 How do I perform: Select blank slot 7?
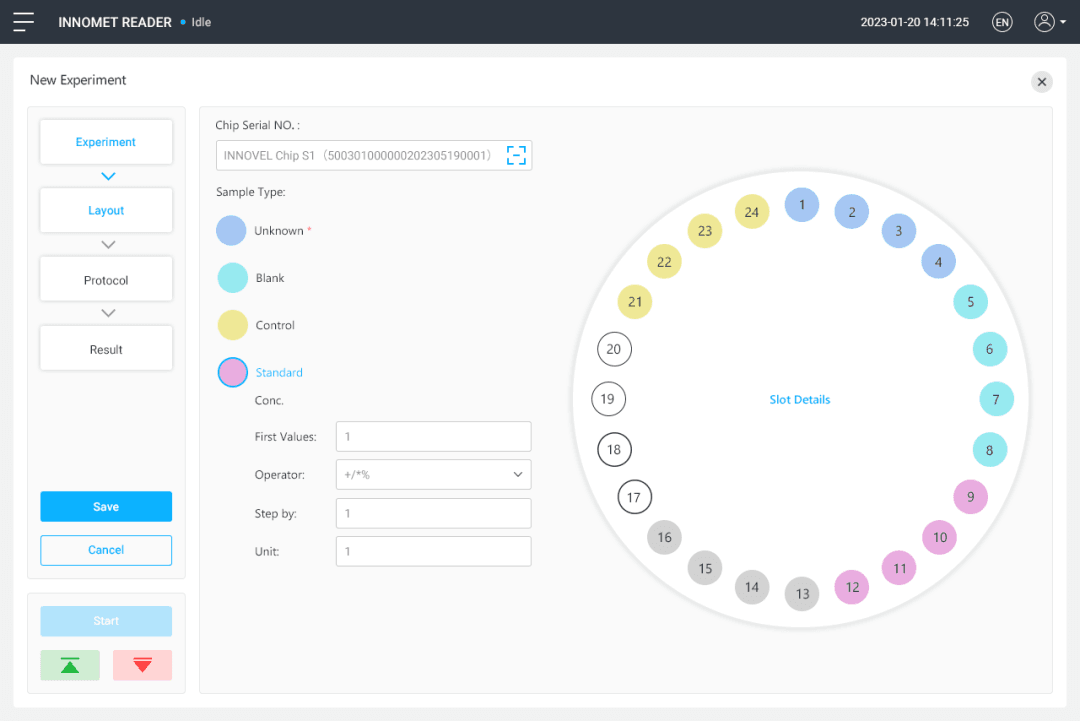996,399
